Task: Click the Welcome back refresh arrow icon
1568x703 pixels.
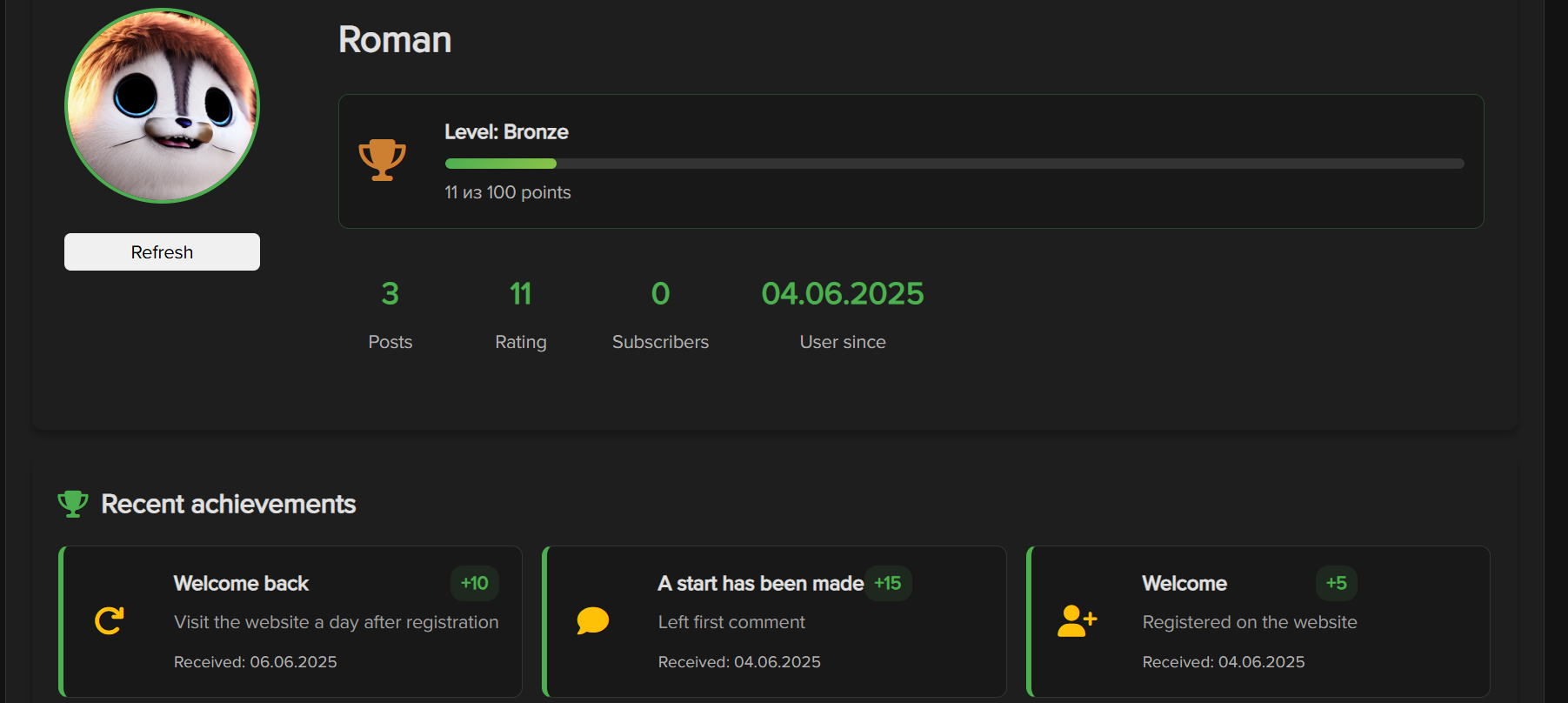Action: click(x=110, y=620)
